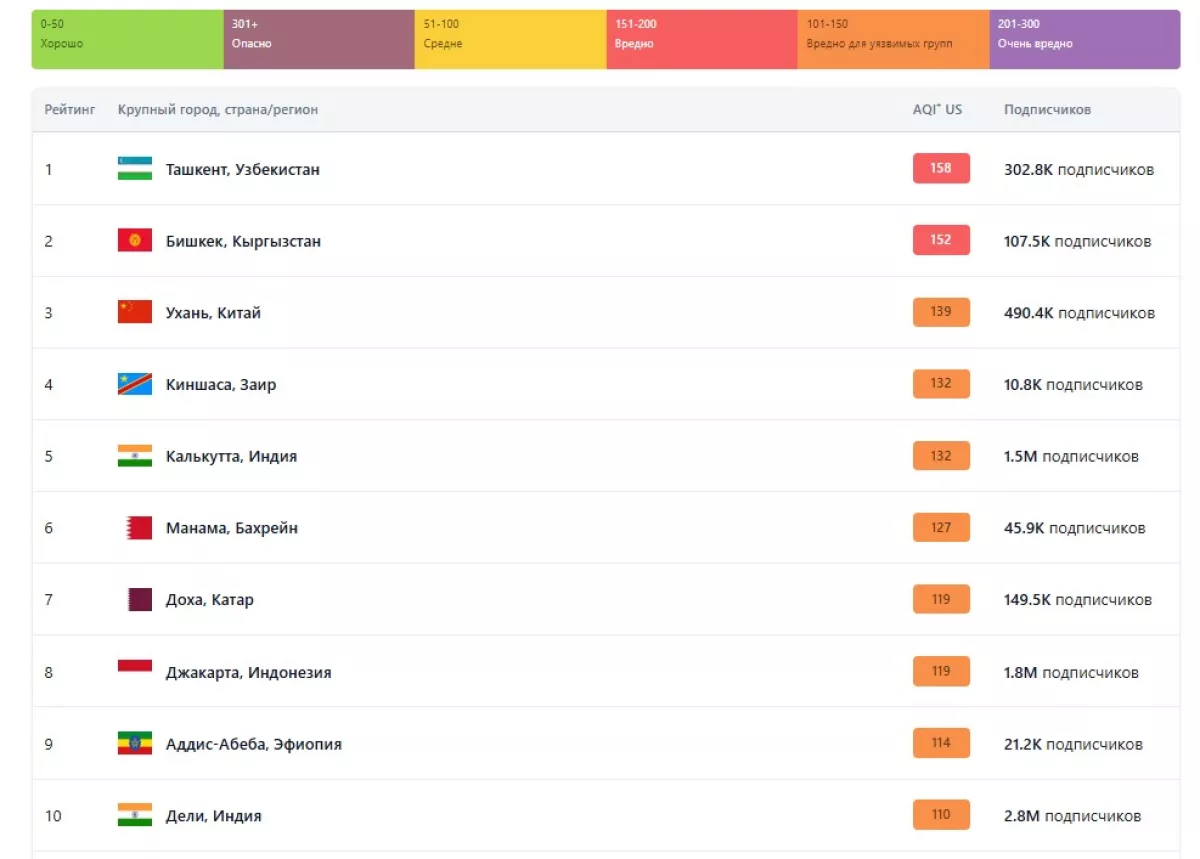Select the DR Congo flag beside Киншаса

pos(135,384)
